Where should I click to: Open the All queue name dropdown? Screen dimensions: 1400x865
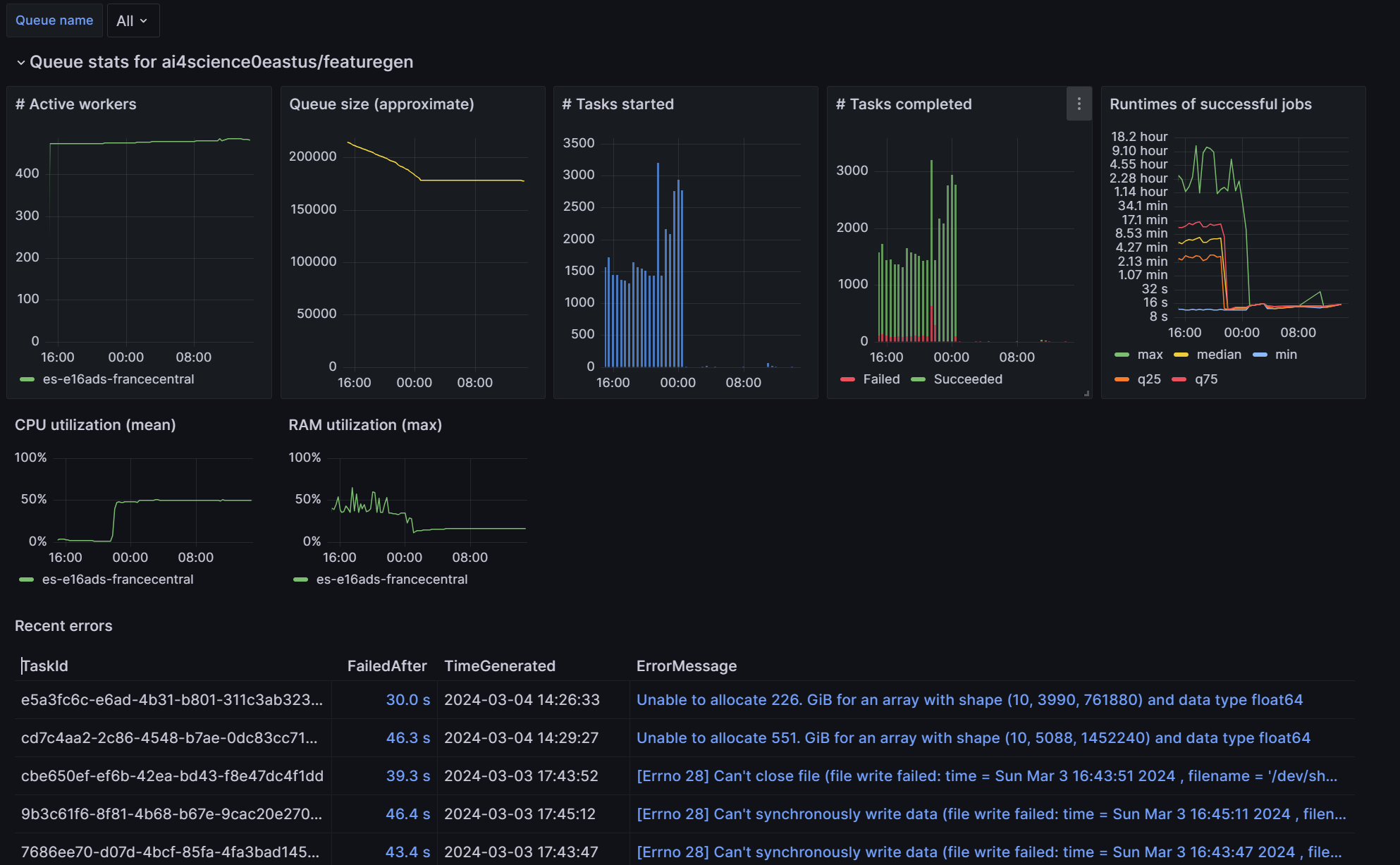133,20
